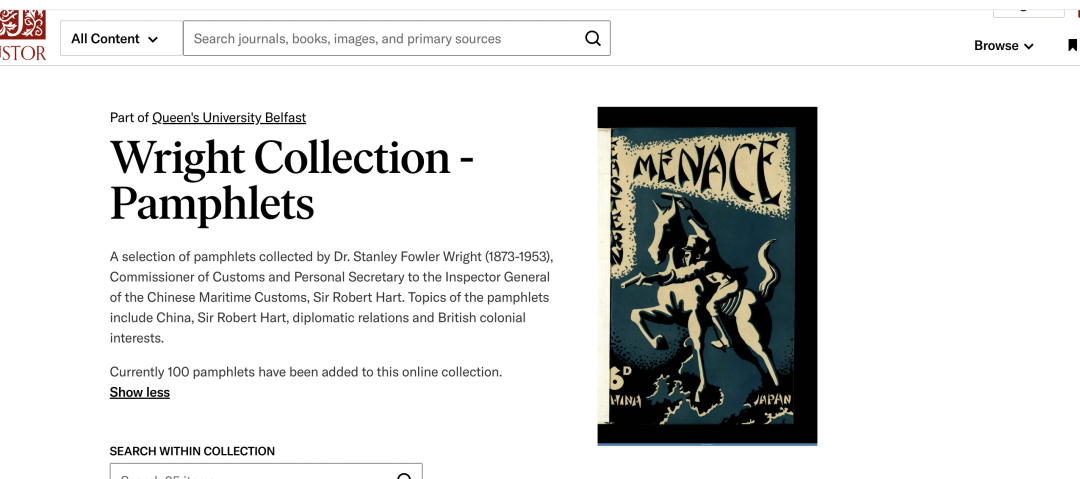Open saved items via bookmark icon
This screenshot has width=1080, height=479.
[1072, 46]
